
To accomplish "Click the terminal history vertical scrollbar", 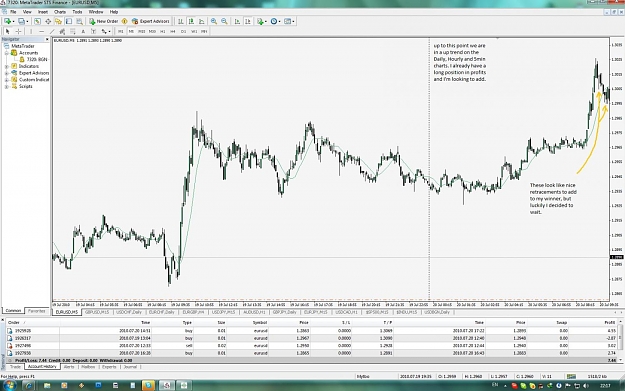I will (x=620, y=341).
